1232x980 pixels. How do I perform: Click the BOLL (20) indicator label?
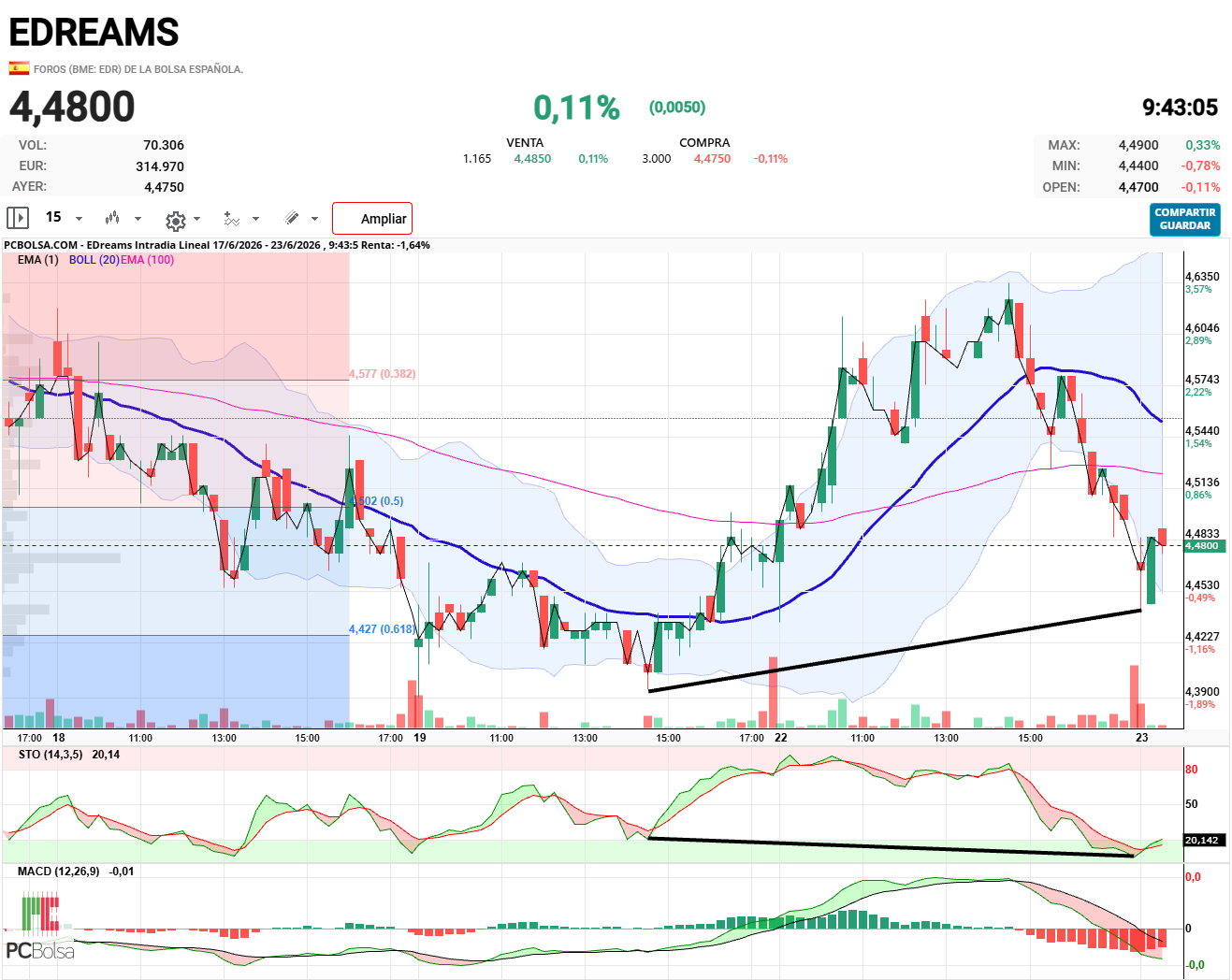point(94,260)
